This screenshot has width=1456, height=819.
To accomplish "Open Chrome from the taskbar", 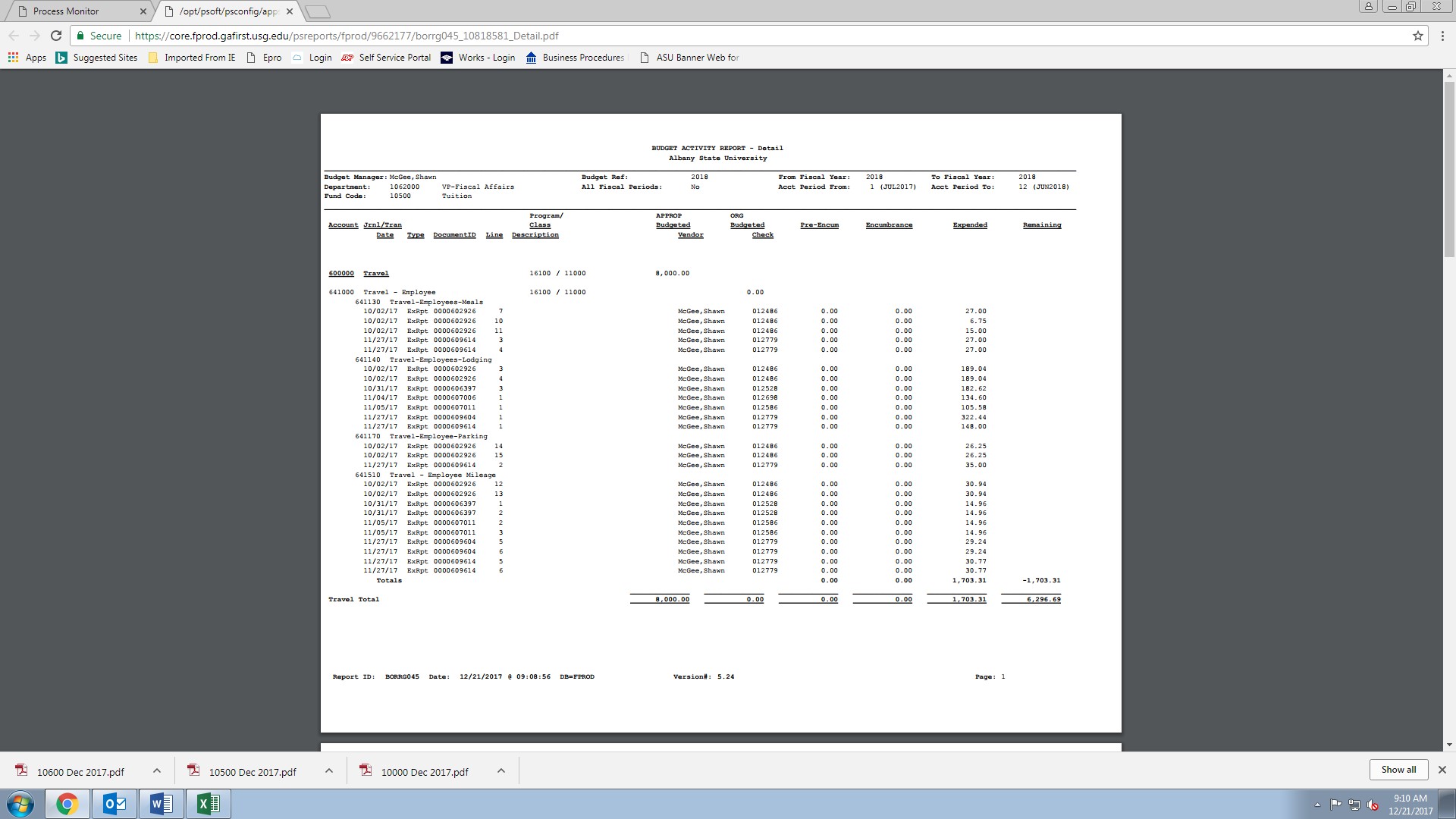I will pos(67,804).
